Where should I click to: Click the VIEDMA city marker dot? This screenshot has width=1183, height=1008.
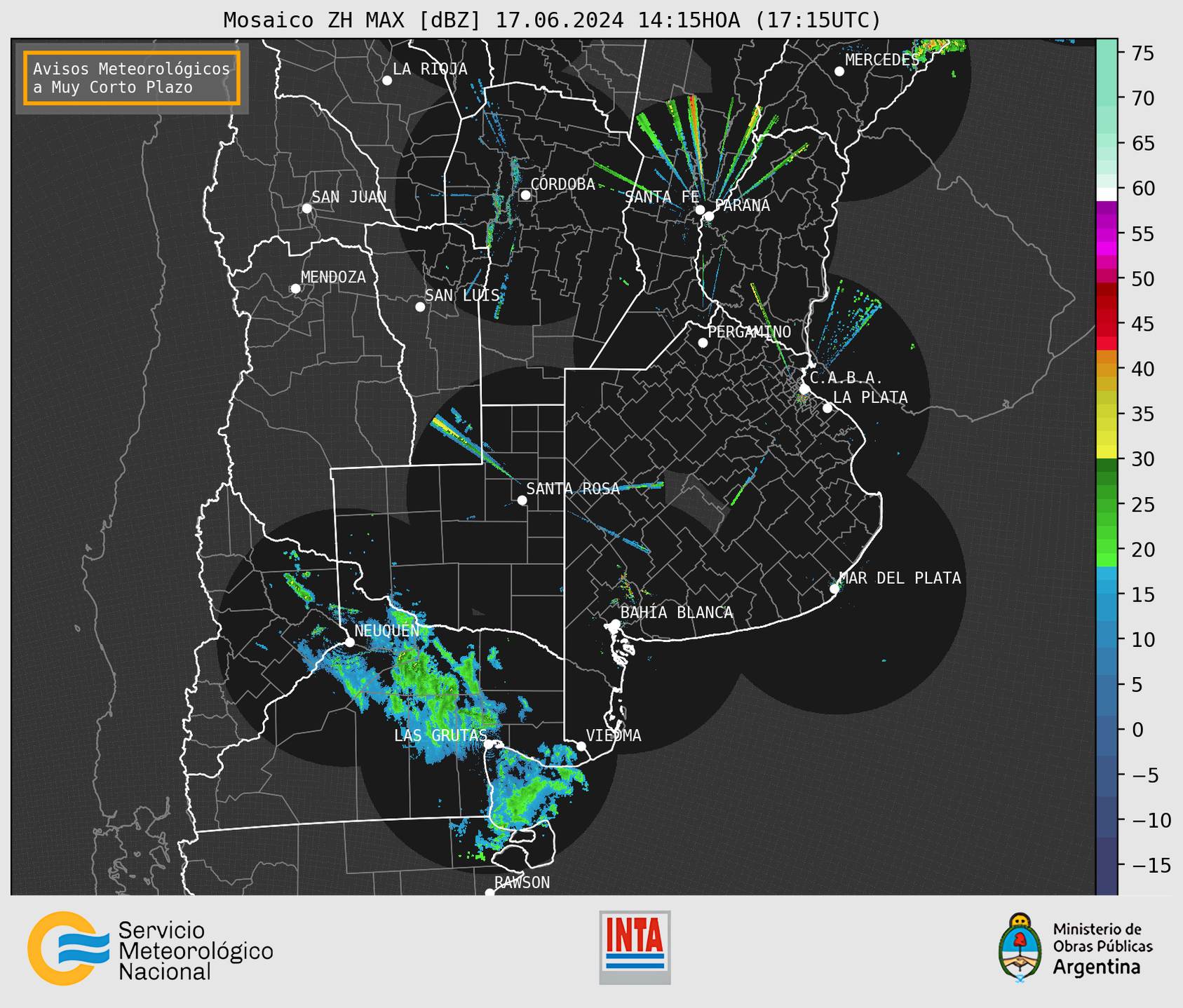(x=581, y=746)
